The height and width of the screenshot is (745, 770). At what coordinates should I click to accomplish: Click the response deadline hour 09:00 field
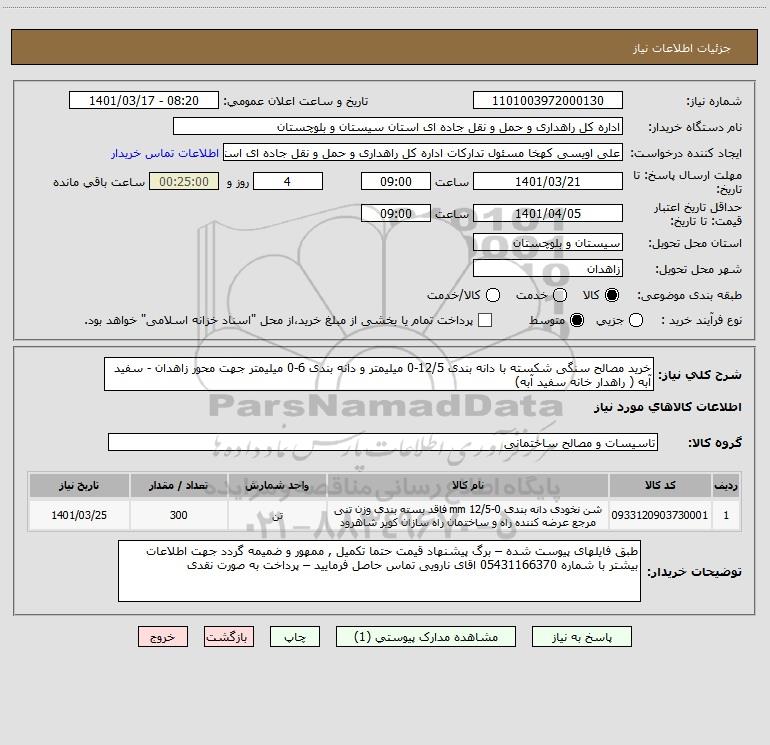click(x=396, y=182)
